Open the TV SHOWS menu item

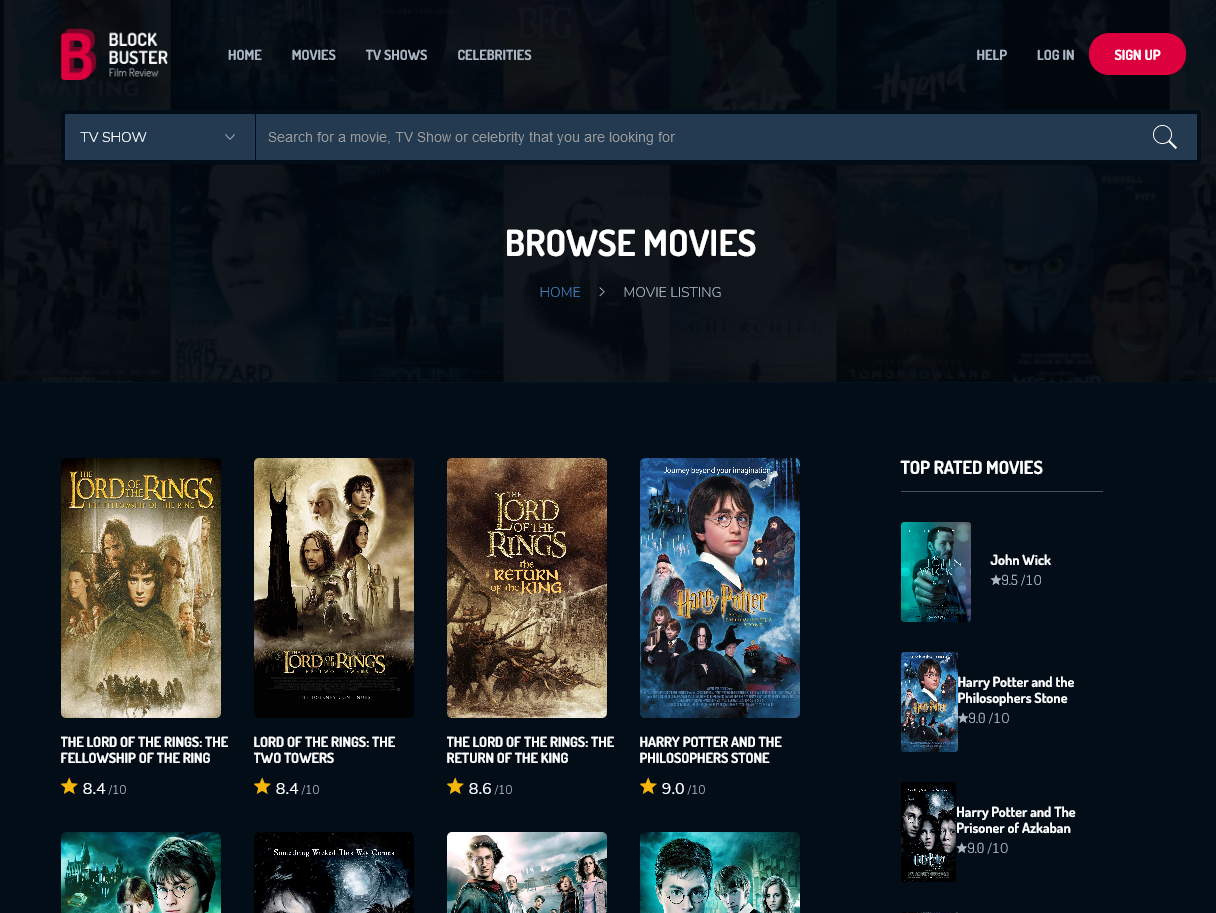(x=396, y=55)
